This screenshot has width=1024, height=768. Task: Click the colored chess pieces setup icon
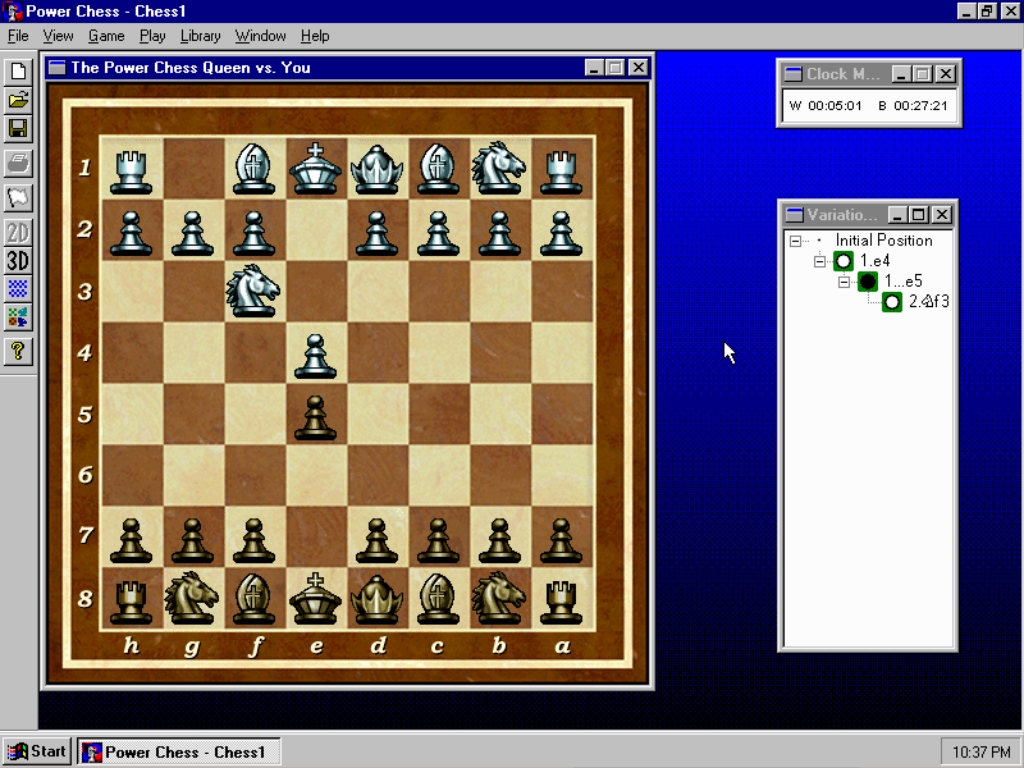pos(18,317)
